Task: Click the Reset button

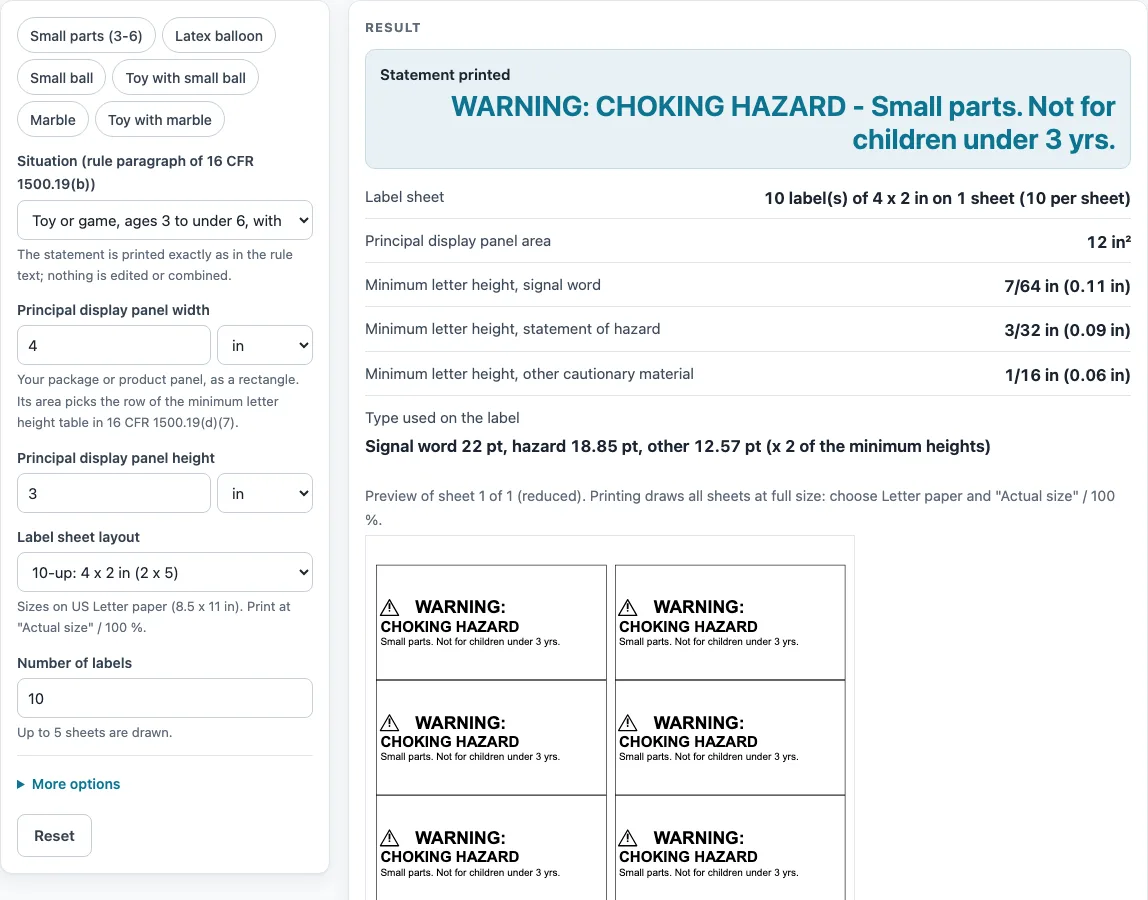Action: [x=54, y=836]
